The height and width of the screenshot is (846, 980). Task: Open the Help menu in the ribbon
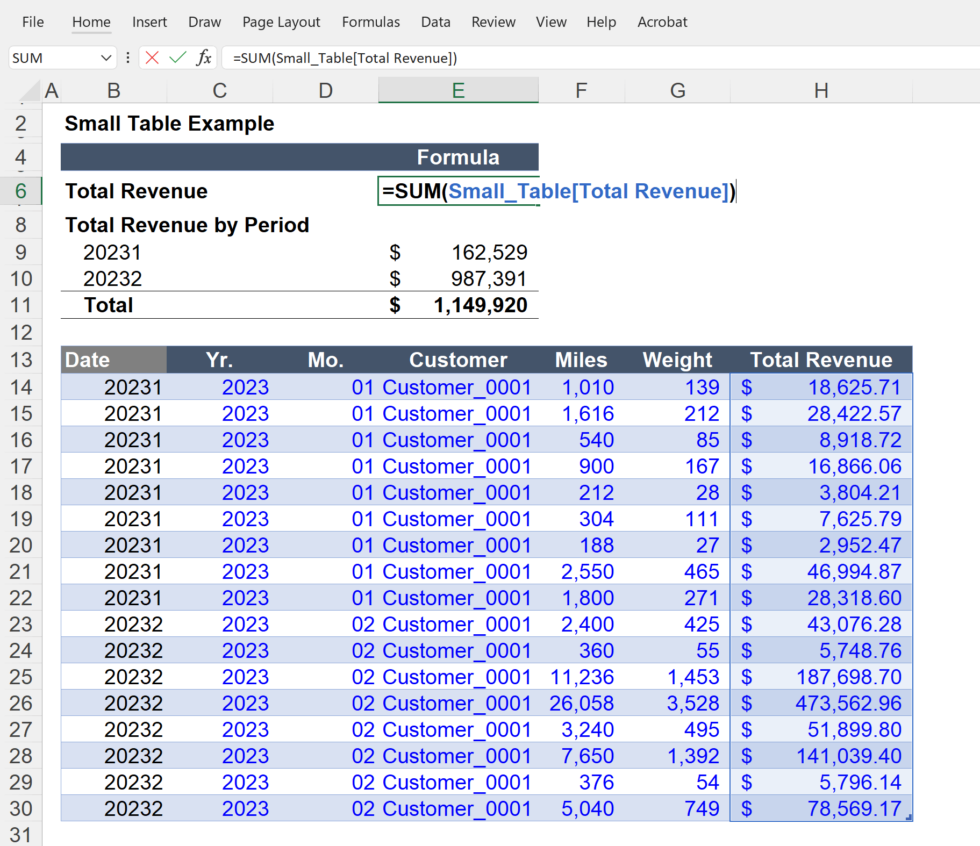pyautogui.click(x=601, y=21)
